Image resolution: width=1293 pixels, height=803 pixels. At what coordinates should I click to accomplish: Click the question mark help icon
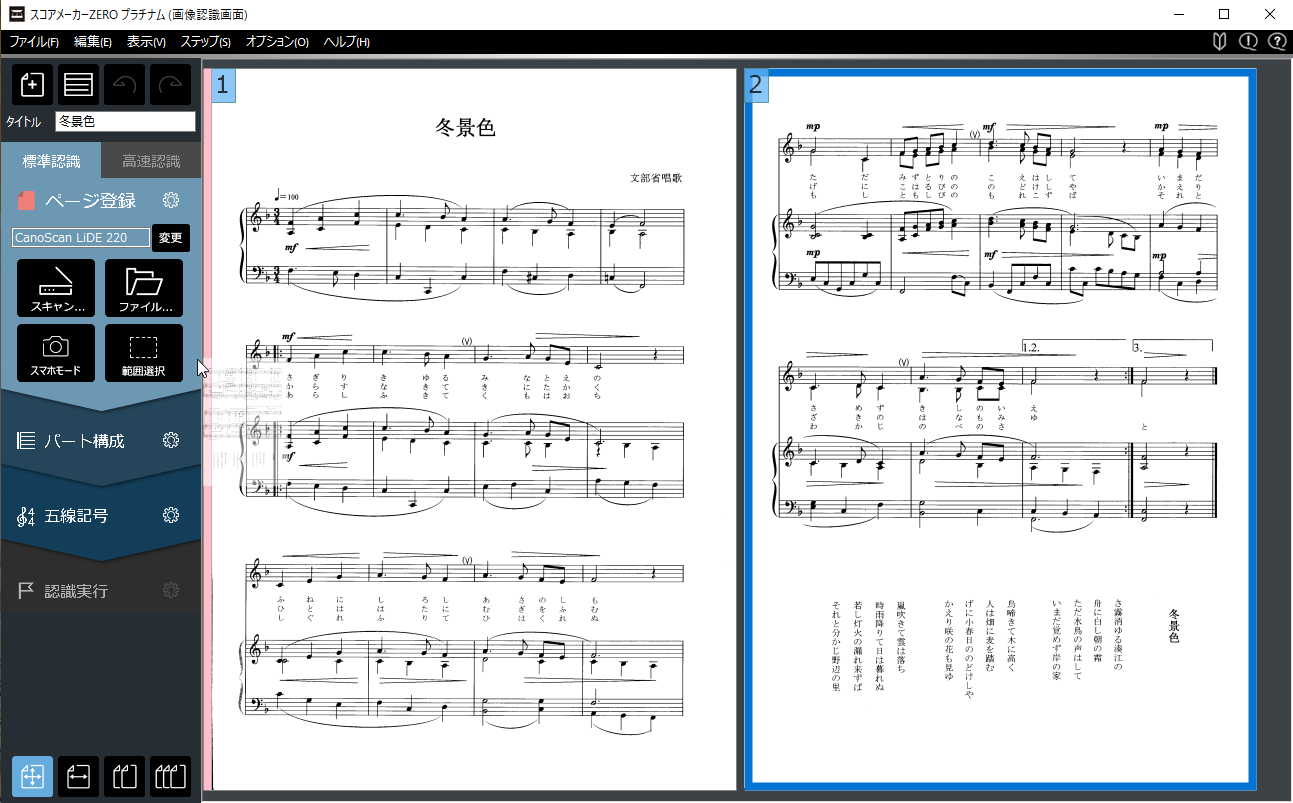pyautogui.click(x=1277, y=41)
